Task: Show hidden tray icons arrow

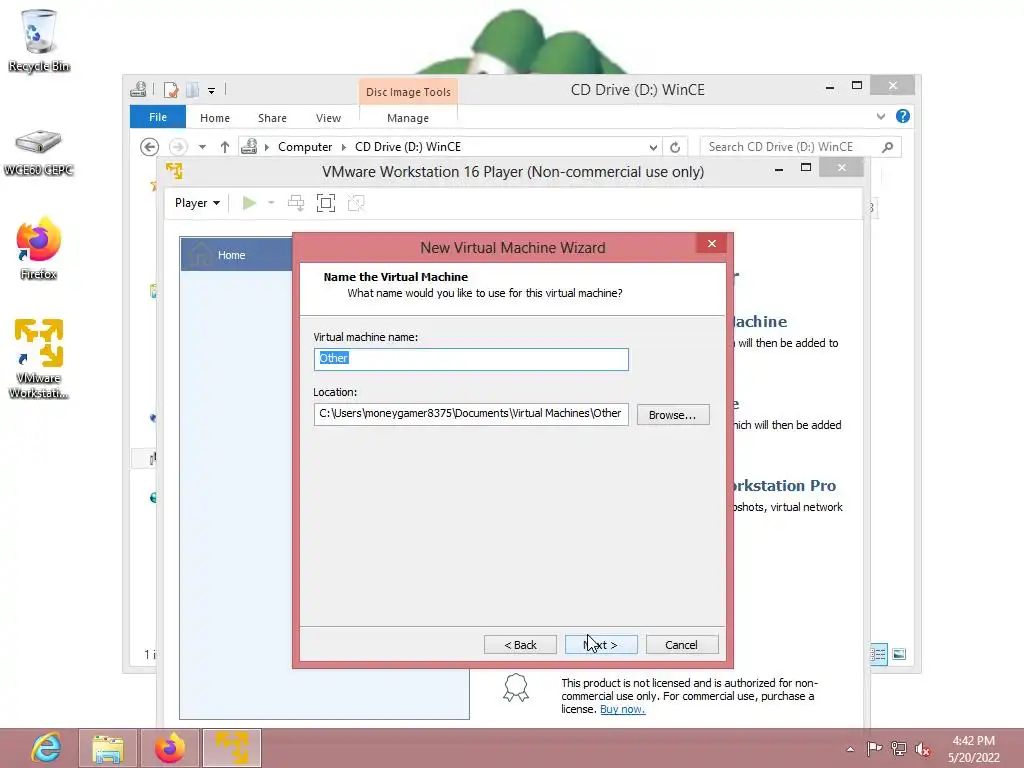Action: click(850, 749)
